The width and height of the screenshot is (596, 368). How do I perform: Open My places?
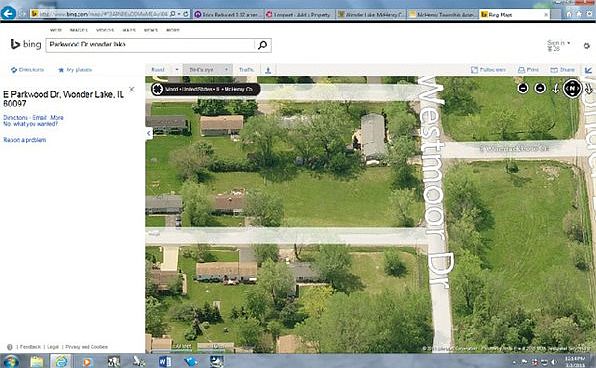[x=75, y=70]
